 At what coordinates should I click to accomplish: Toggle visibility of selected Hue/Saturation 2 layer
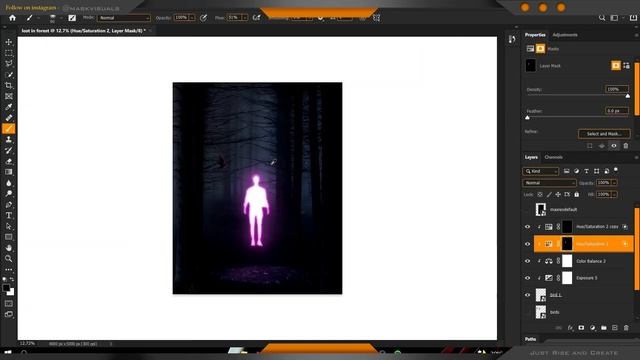tap(527, 244)
